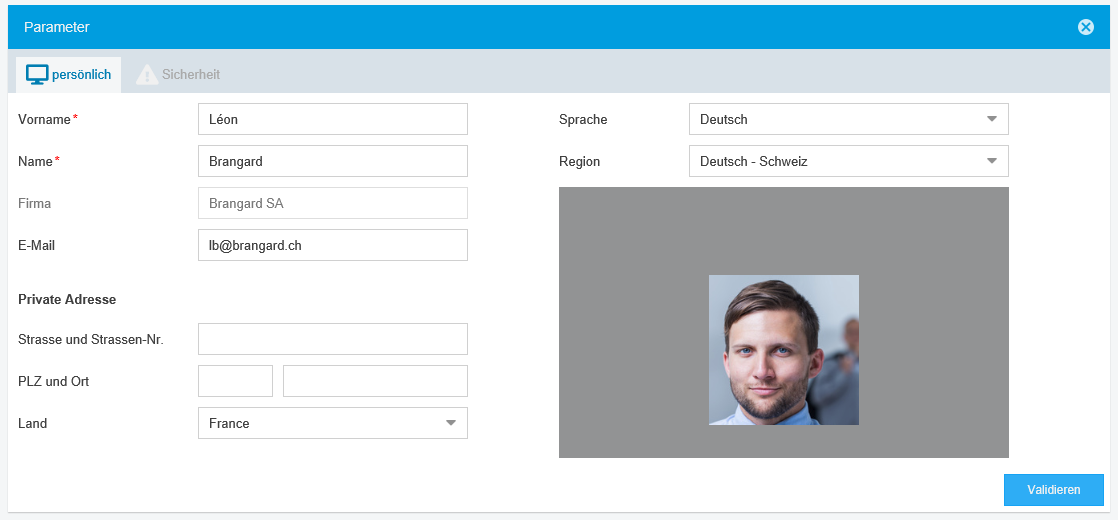Switch to the Sicherheit tab label
This screenshot has height=520, width=1118.
[x=190, y=75]
